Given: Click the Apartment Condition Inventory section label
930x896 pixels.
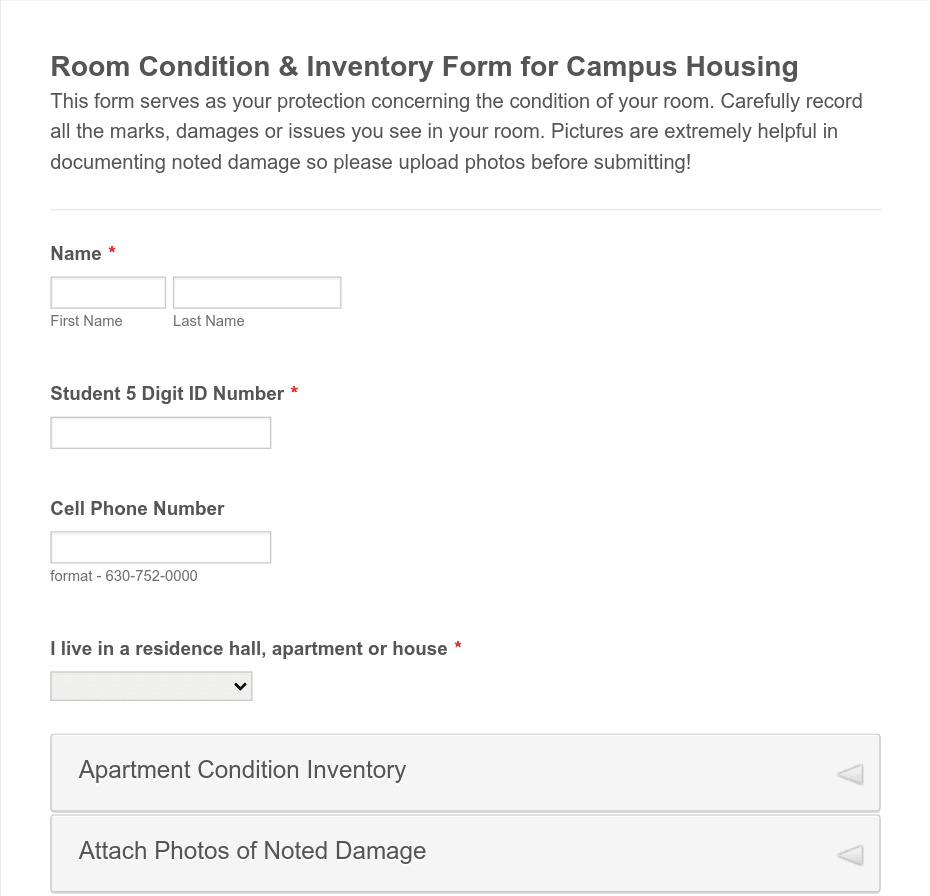Looking at the screenshot, I should (242, 770).
